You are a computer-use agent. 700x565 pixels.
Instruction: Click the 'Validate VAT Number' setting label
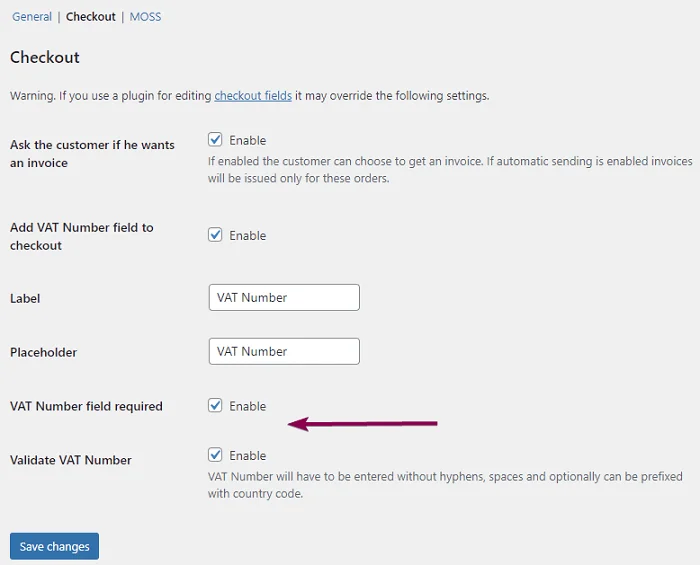tap(71, 460)
